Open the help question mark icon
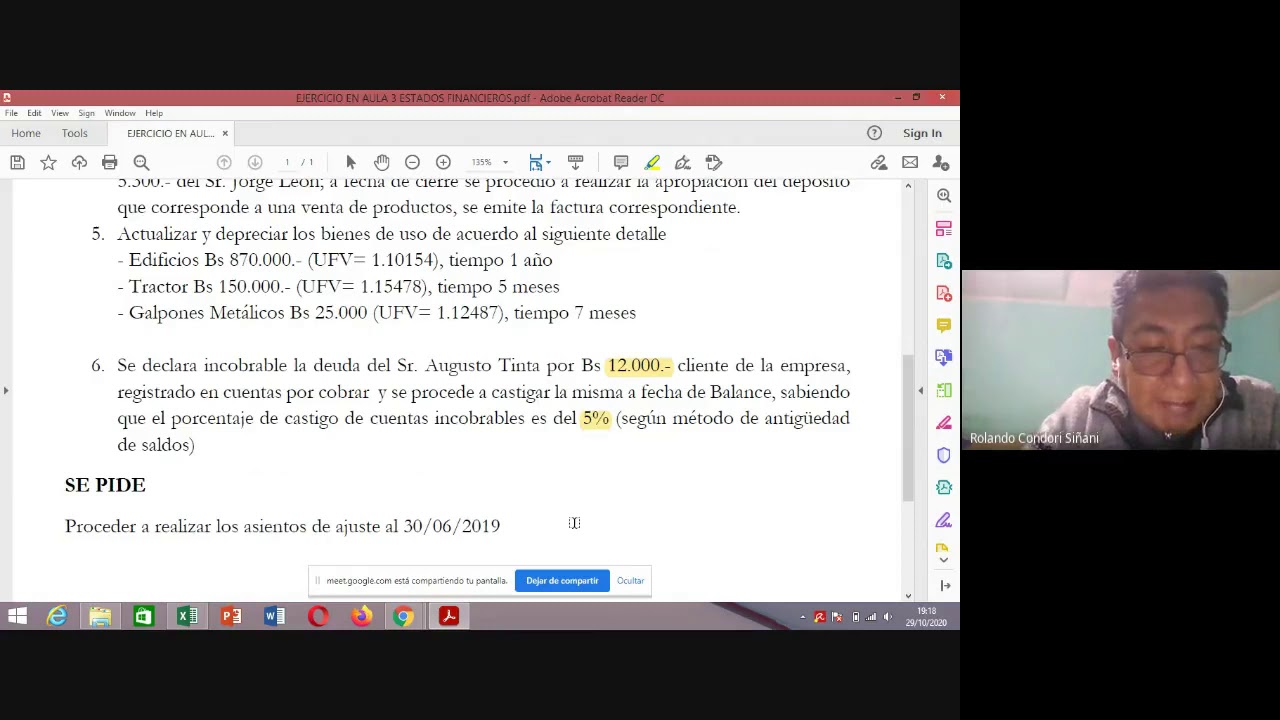Viewport: 1280px width, 720px height. pos(874,133)
